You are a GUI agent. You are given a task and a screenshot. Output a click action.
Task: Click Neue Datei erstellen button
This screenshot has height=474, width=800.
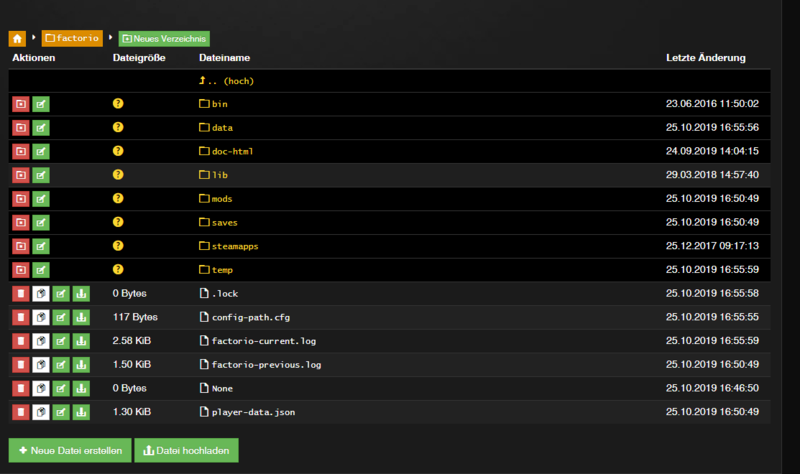pyautogui.click(x=70, y=451)
